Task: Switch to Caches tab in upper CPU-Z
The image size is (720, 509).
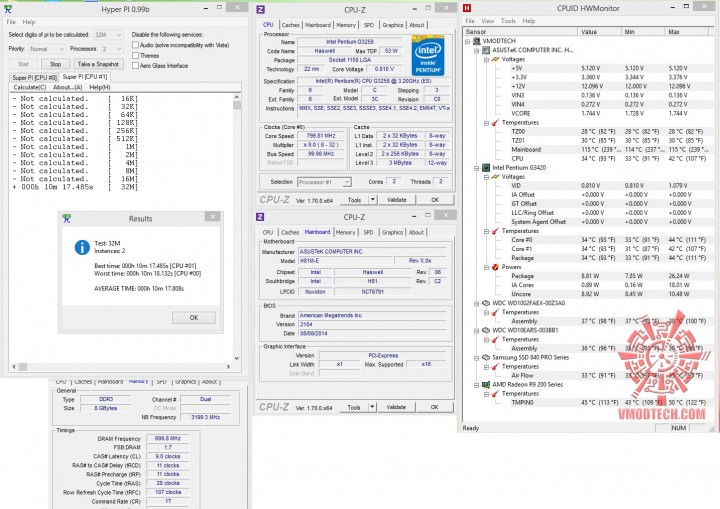Action: (291, 25)
